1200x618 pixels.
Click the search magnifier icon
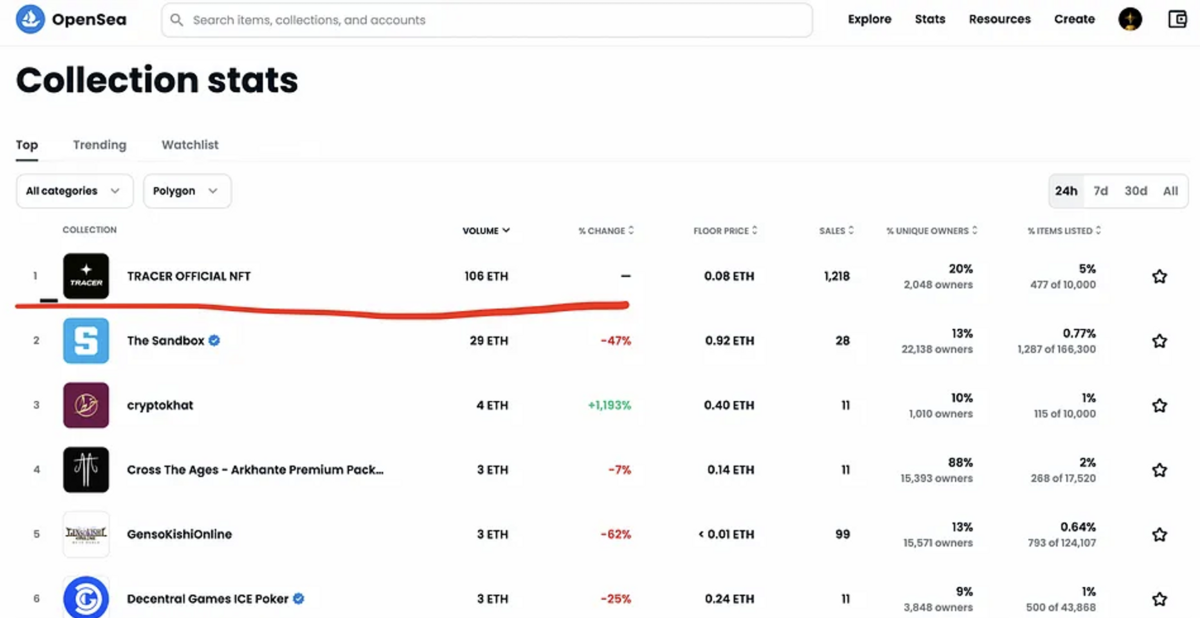click(178, 20)
